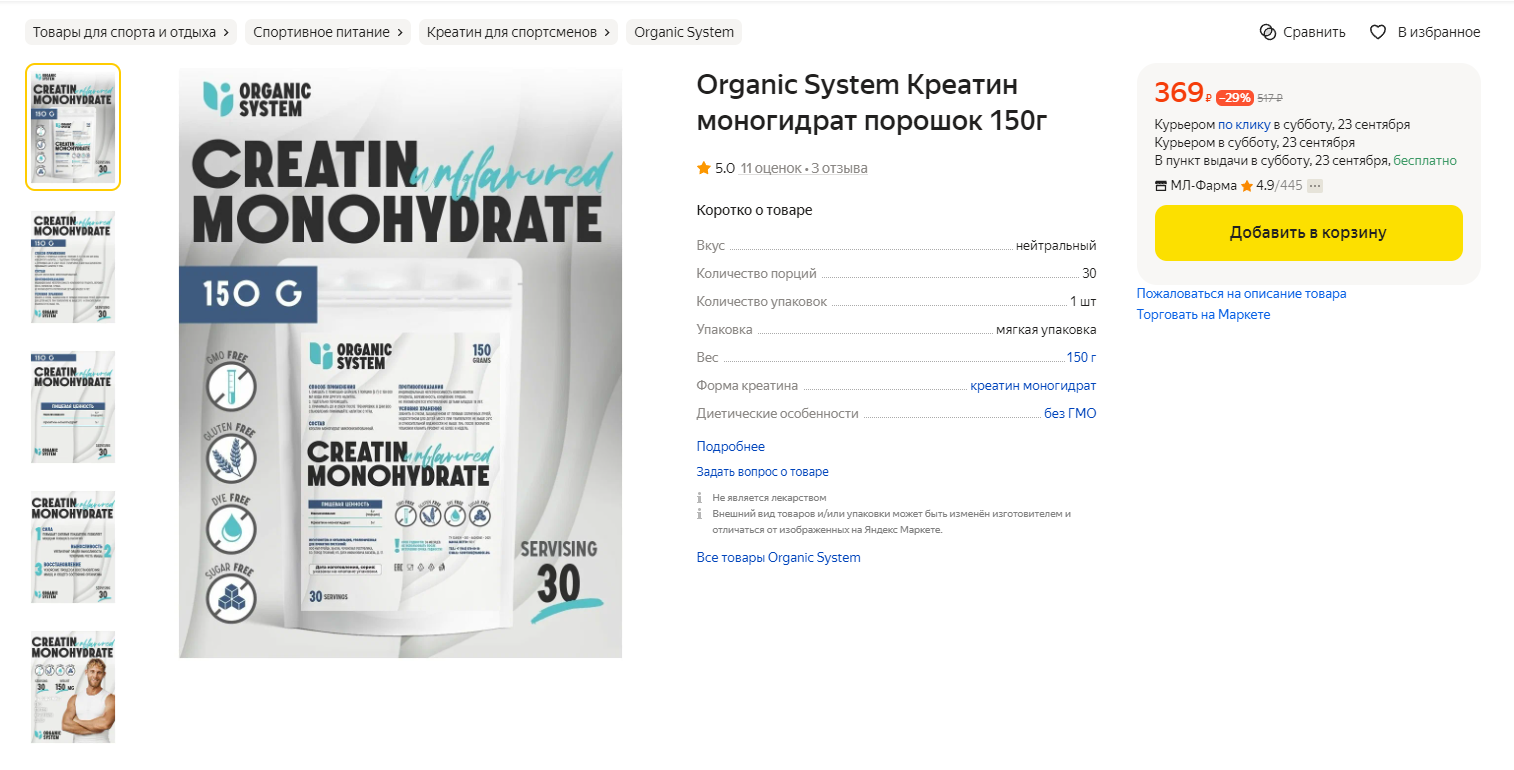
Task: Click Пожаловаться на описание товара link
Action: 1241,293
